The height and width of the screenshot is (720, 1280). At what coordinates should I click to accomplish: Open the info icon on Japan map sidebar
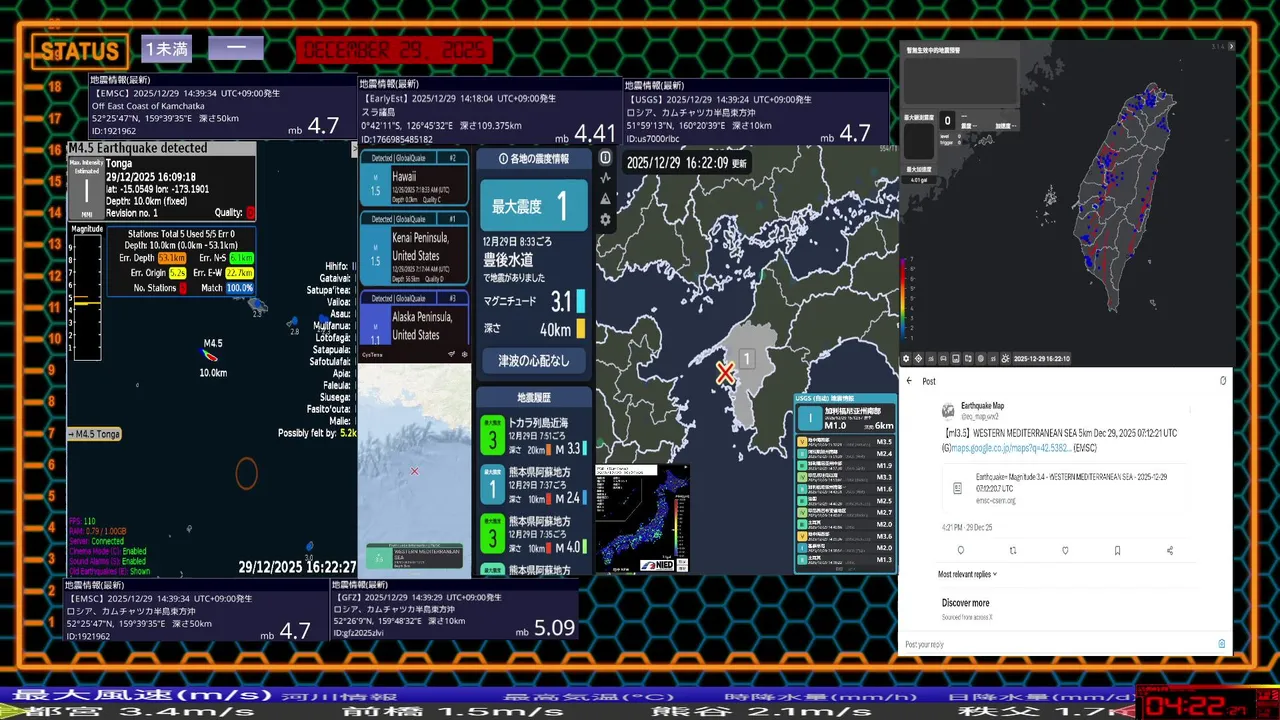click(x=605, y=158)
